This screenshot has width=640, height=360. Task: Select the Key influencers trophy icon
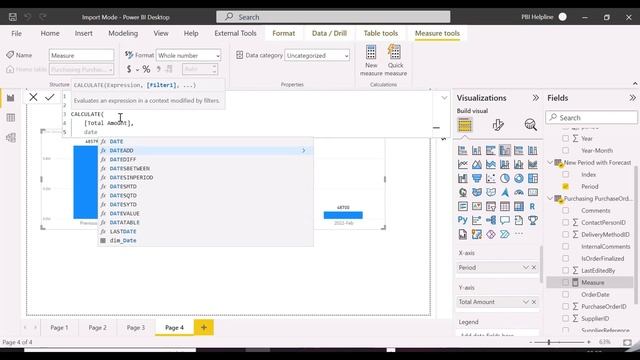(x=532, y=220)
